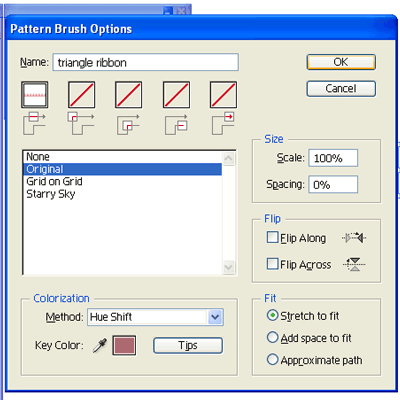Cancel the Pattern Brush Options dialog

[x=341, y=89]
